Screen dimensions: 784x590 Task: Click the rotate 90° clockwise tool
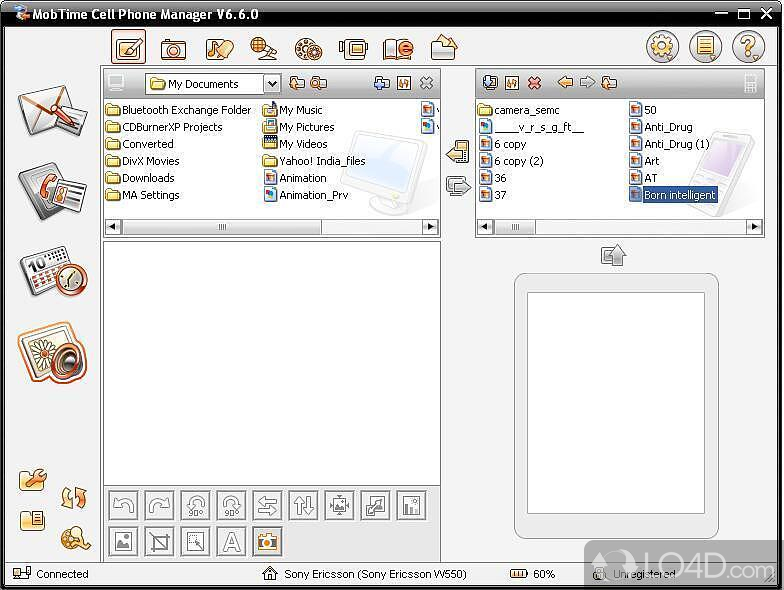231,506
